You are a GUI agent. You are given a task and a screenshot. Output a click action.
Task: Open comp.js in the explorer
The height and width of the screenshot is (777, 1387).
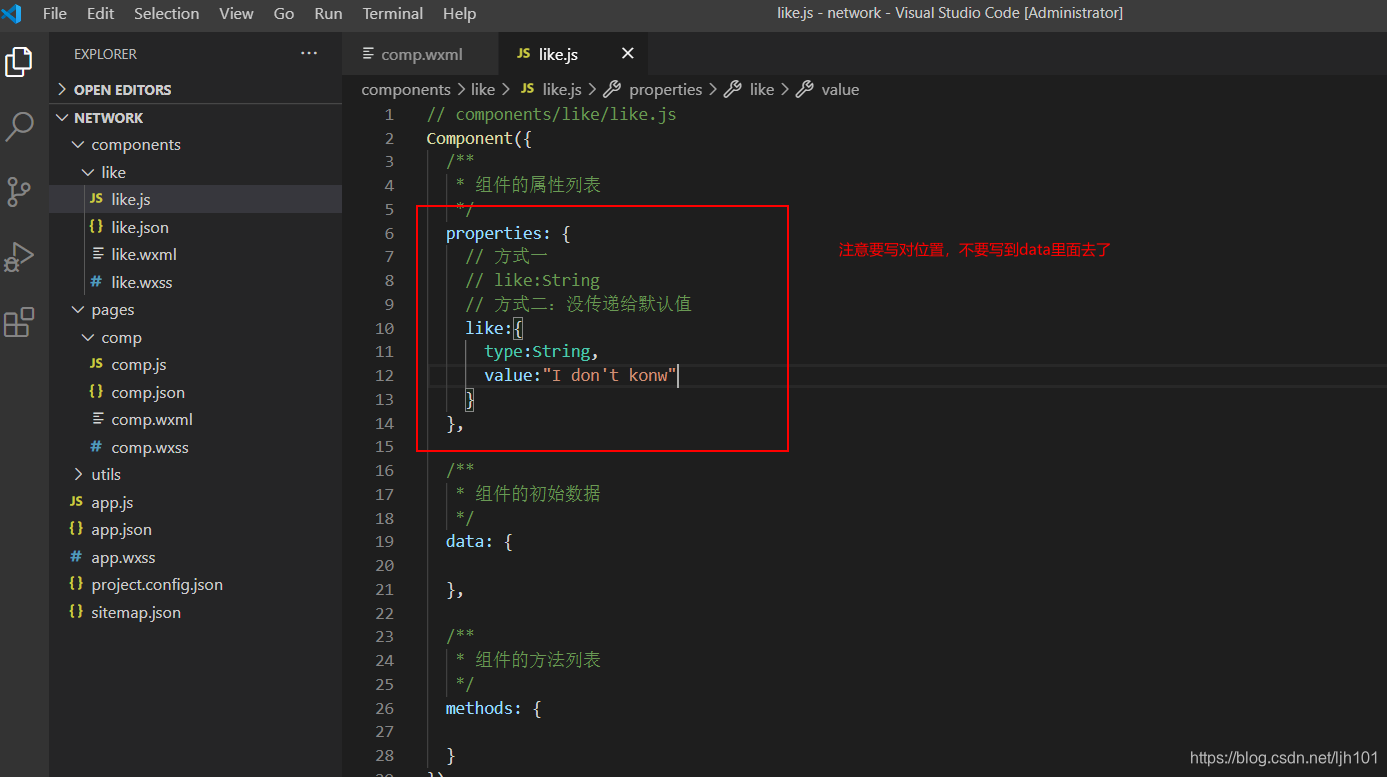coord(139,364)
